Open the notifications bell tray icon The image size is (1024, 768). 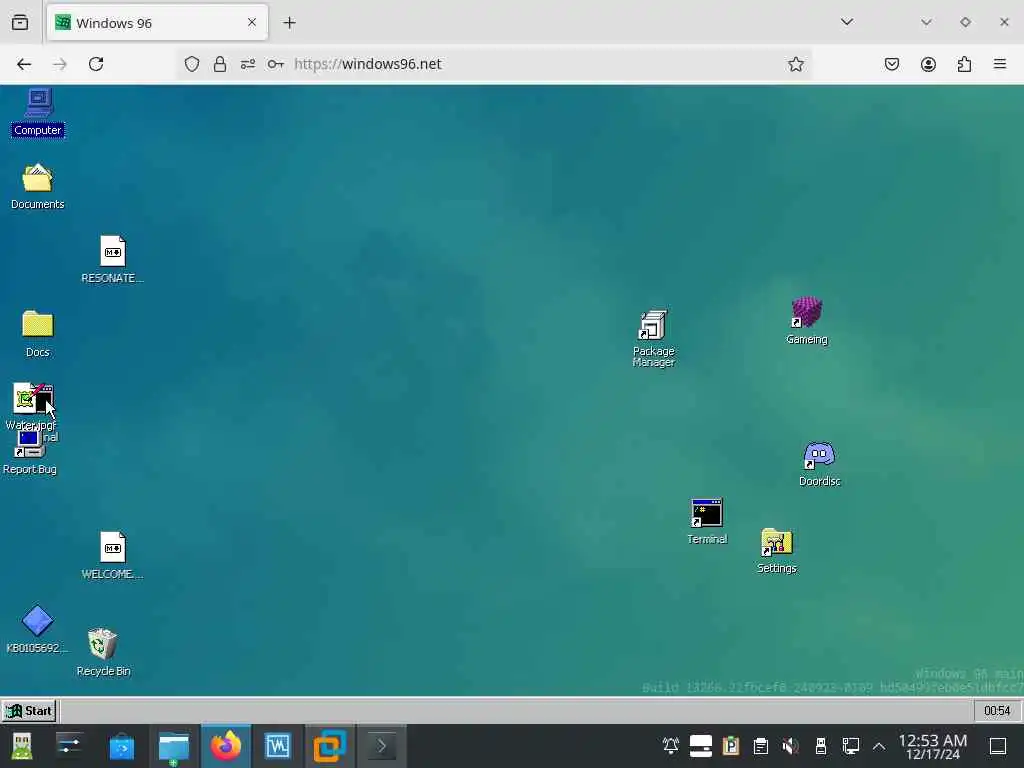tap(671, 745)
